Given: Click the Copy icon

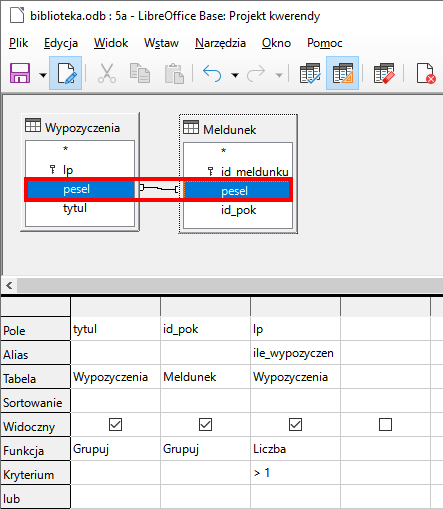Looking at the screenshot, I should click(x=140, y=73).
